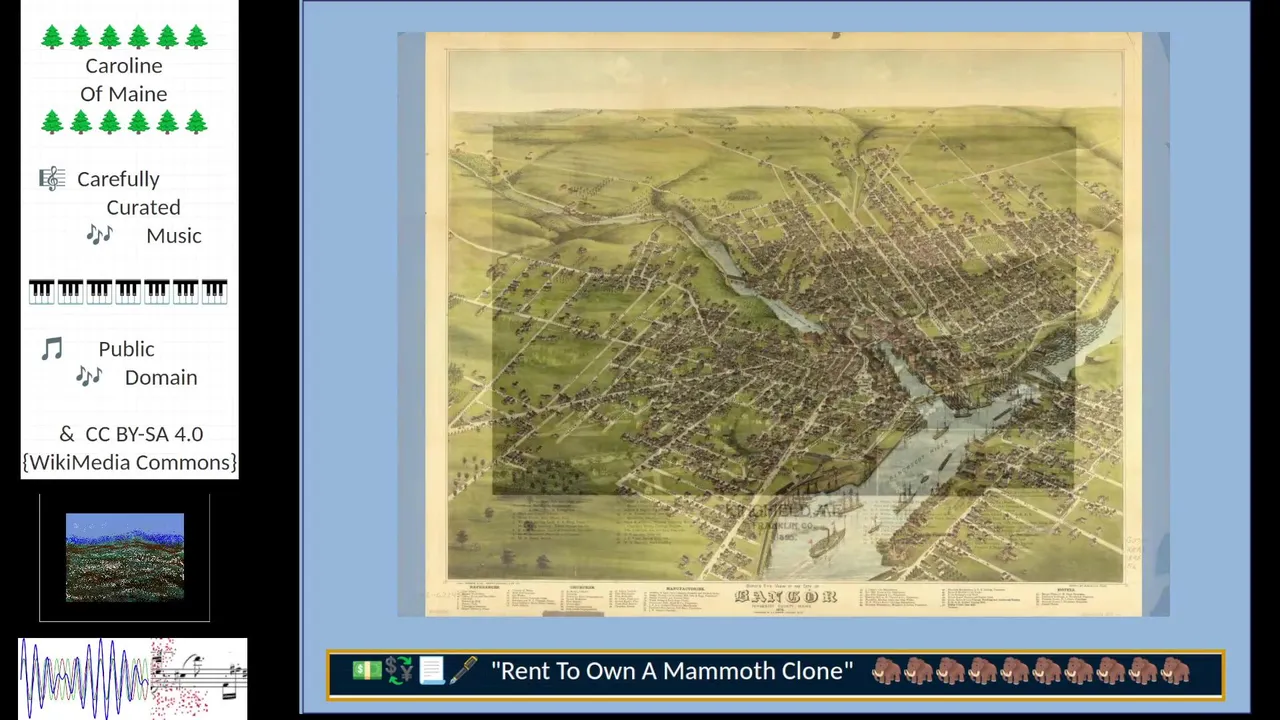Click the last mammoth icon in the banner
This screenshot has width=1280, height=720.
pyautogui.click(x=1174, y=671)
